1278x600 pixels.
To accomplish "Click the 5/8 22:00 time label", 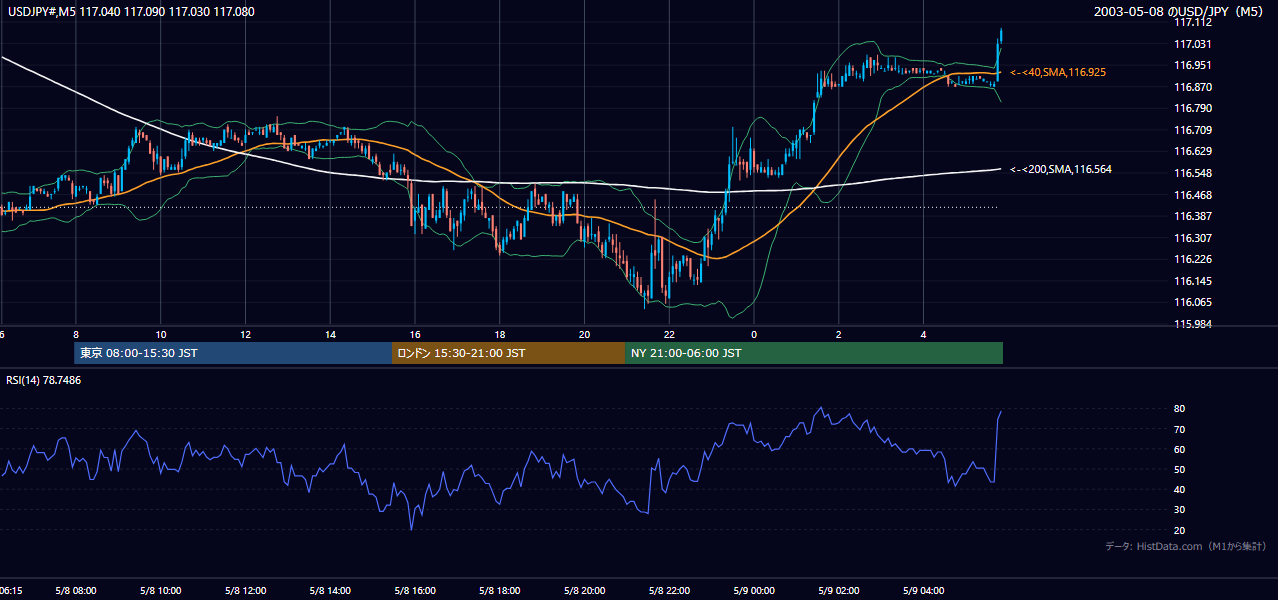I will (x=670, y=591).
